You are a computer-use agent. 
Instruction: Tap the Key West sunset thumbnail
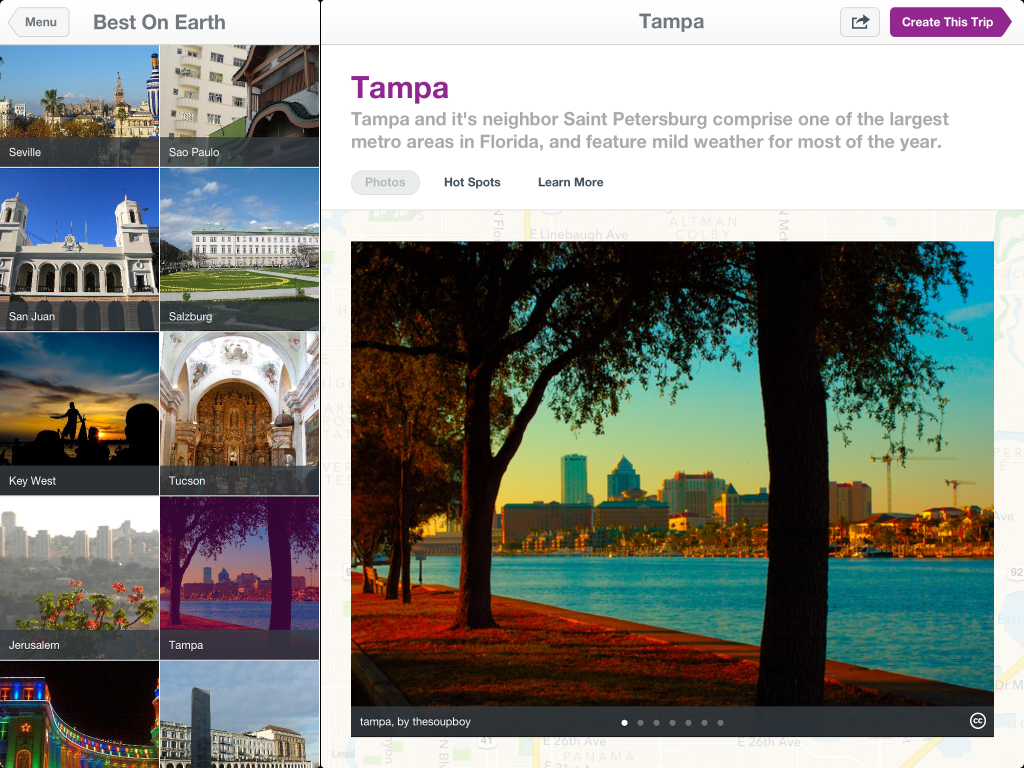(x=79, y=415)
